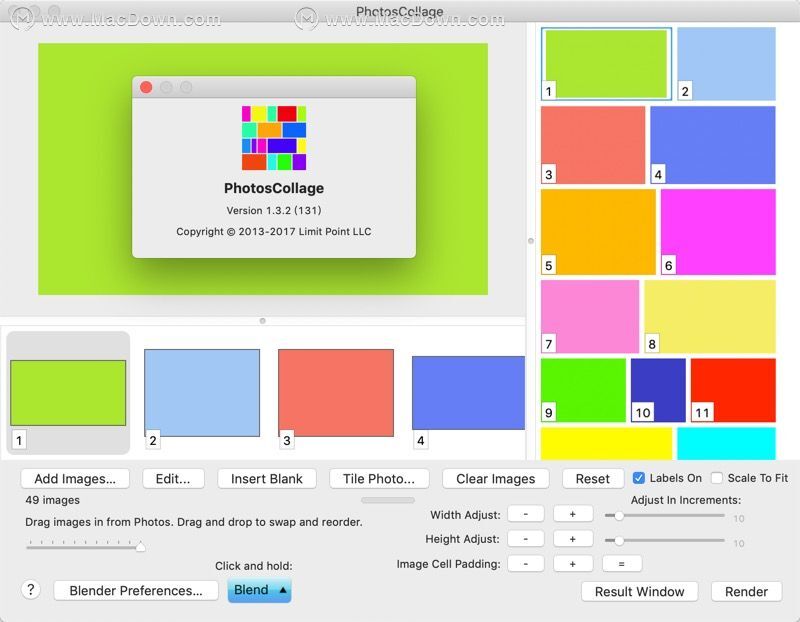Increase Height Adjust with plus button

tap(572, 539)
